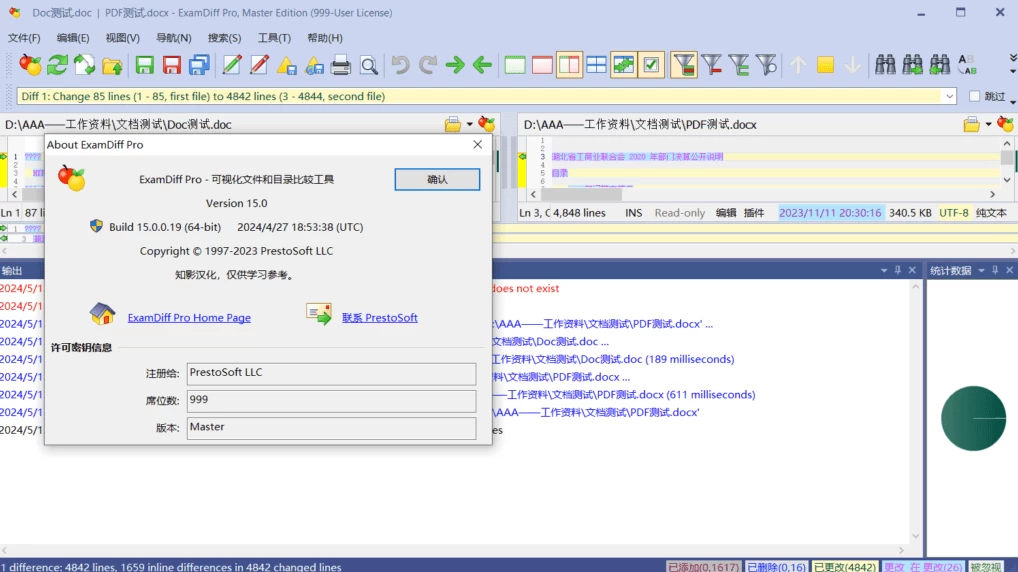Expand the Diff 1 differences dropdown
This screenshot has width=1018, height=572.
coord(949,97)
